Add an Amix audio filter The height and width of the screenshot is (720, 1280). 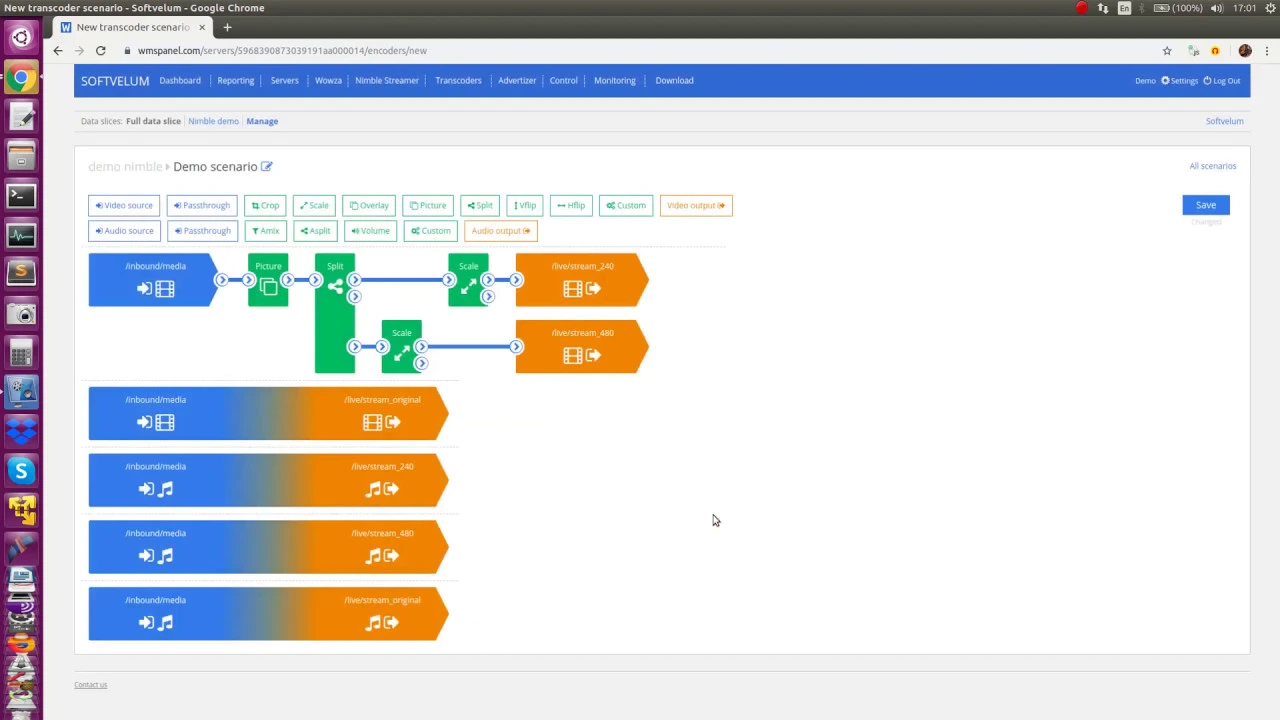(266, 230)
